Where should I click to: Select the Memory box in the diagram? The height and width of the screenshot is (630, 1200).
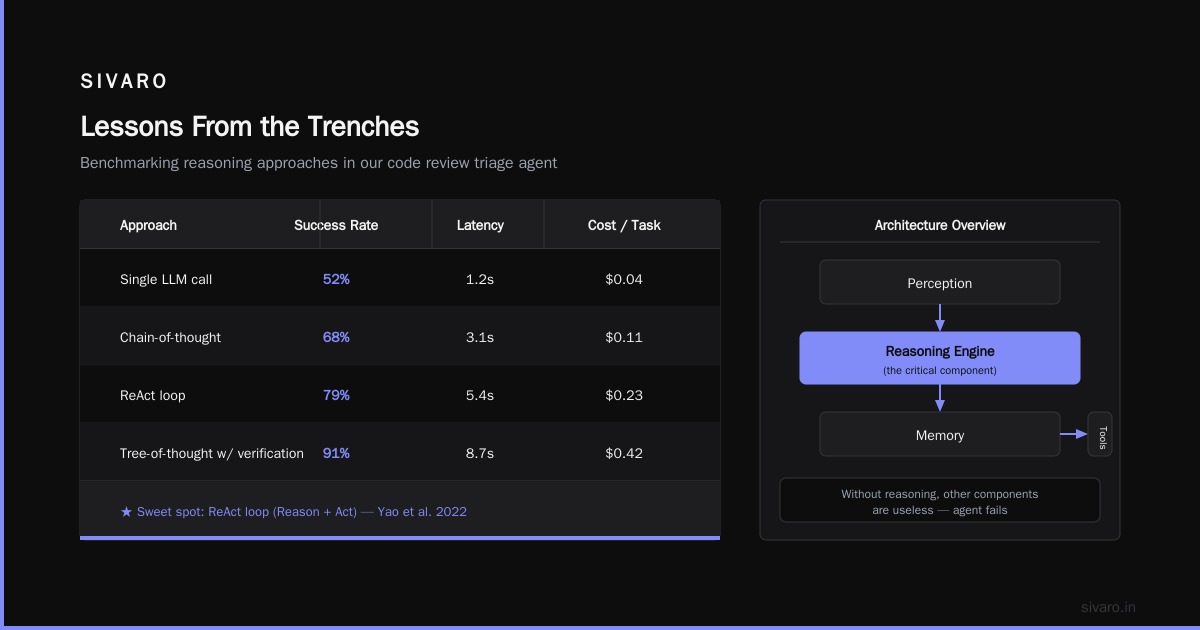[x=940, y=434]
